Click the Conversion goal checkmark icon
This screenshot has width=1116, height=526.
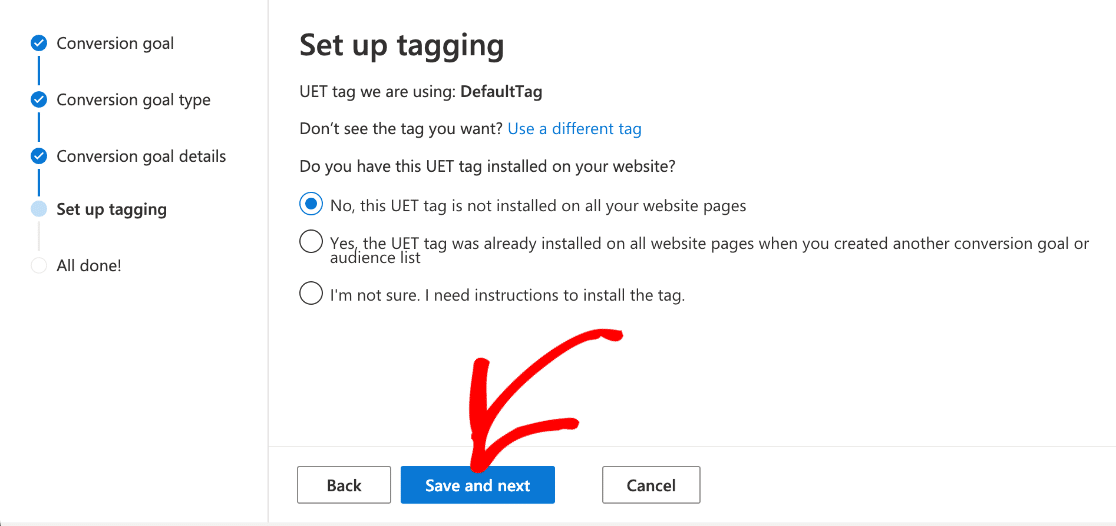39,44
